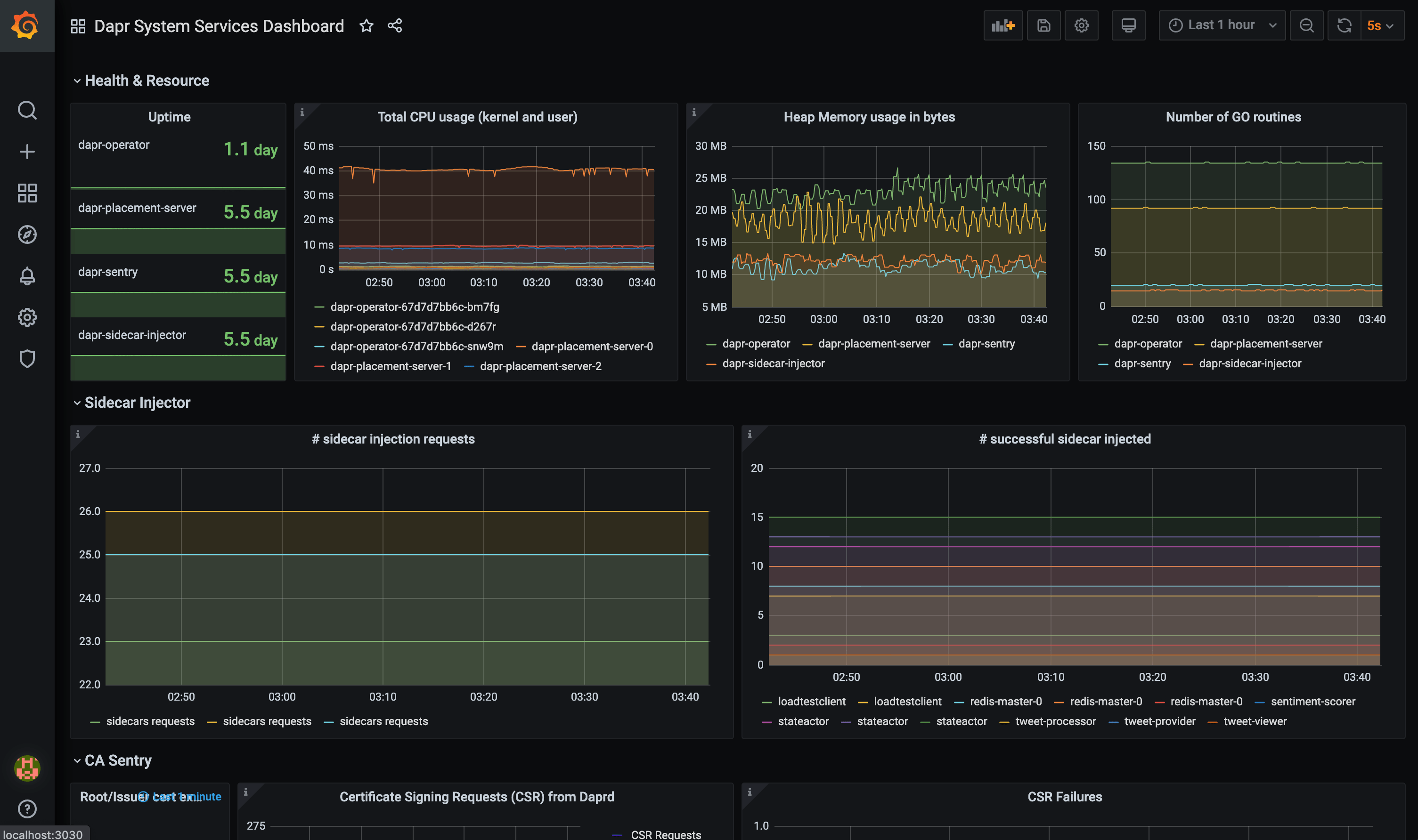Open the Last 1 hour time range picker

[1221, 25]
